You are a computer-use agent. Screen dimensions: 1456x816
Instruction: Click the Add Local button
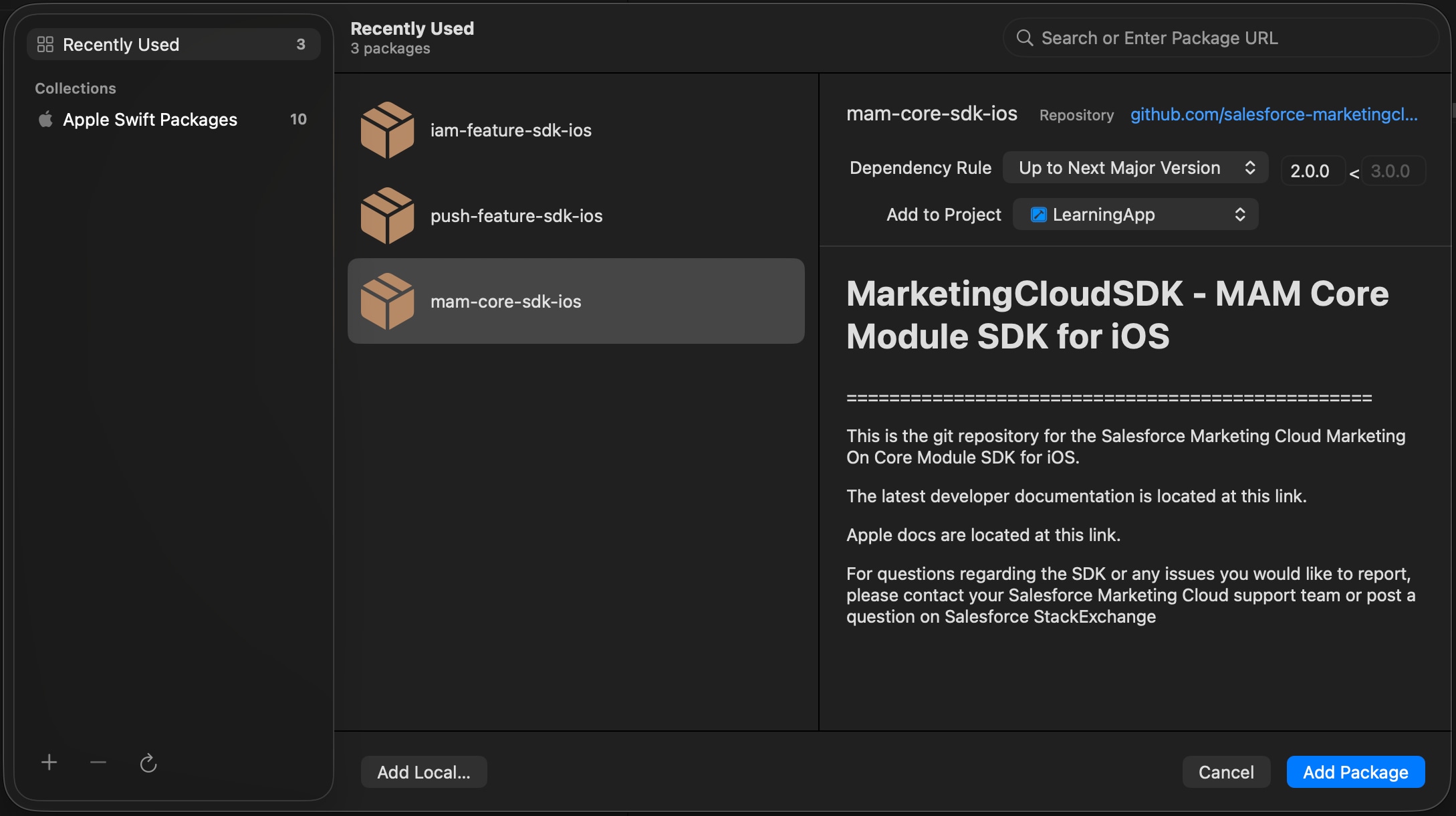click(423, 771)
